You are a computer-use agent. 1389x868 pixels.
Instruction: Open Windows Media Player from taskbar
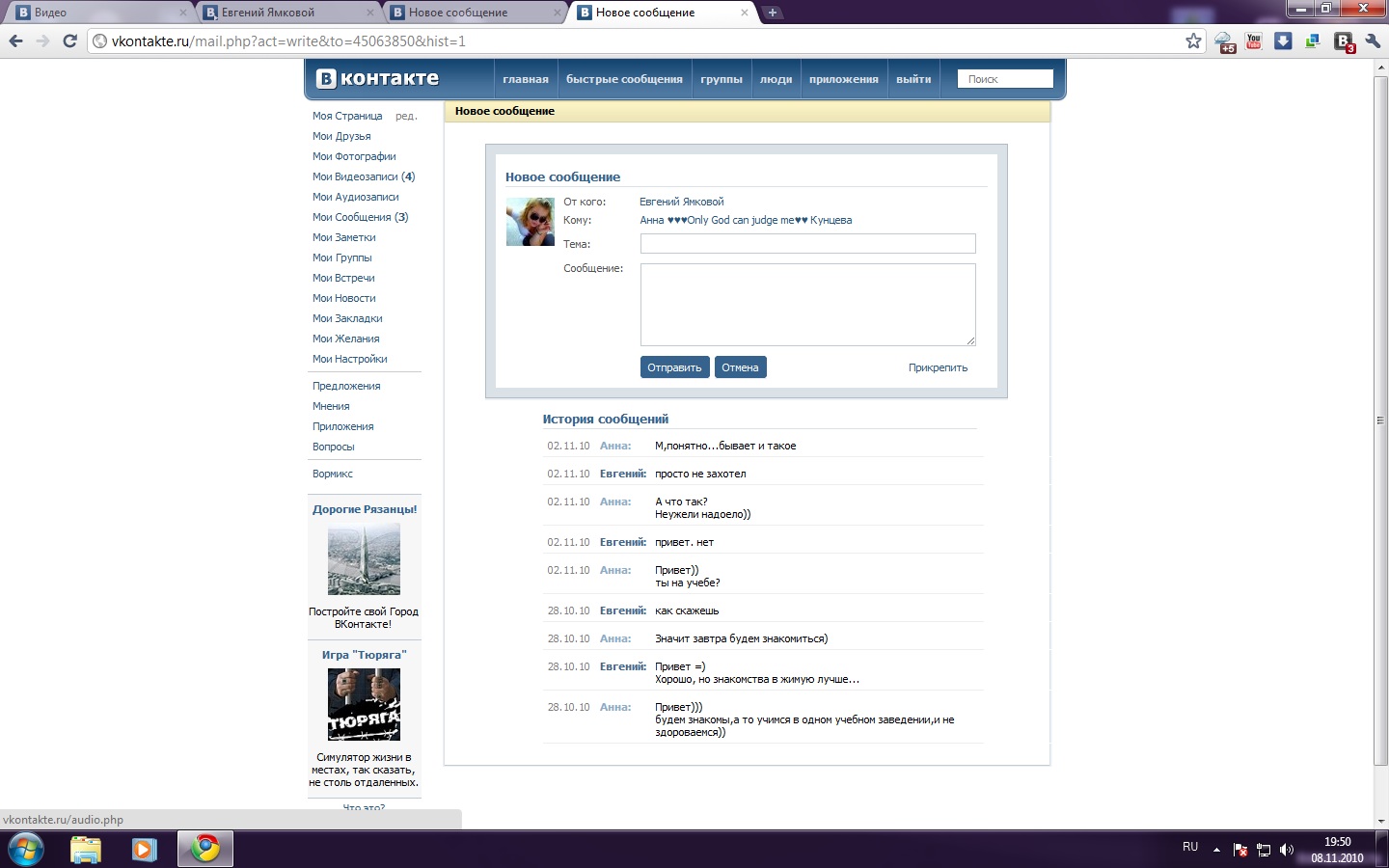[x=145, y=849]
